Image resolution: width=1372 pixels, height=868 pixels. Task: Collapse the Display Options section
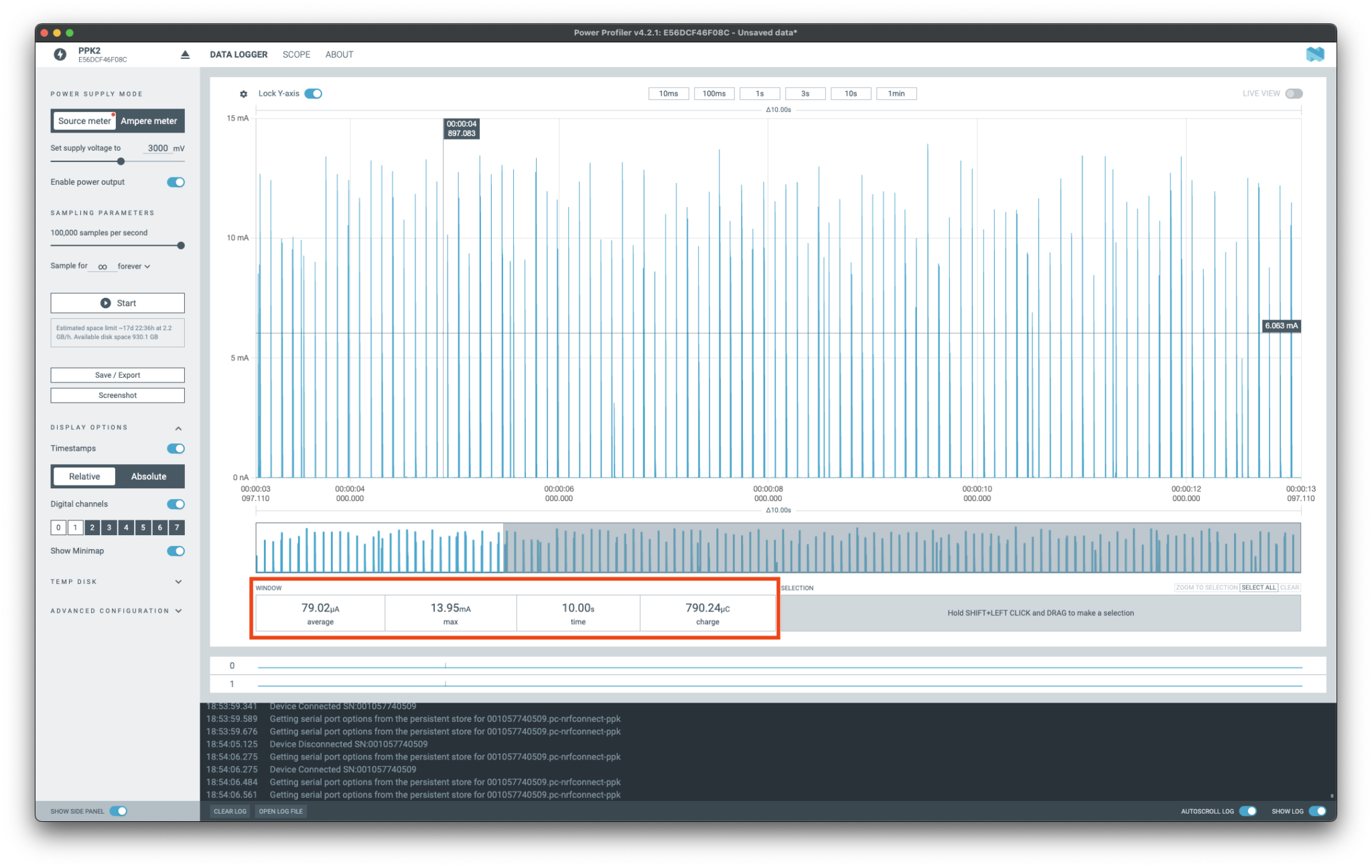178,427
